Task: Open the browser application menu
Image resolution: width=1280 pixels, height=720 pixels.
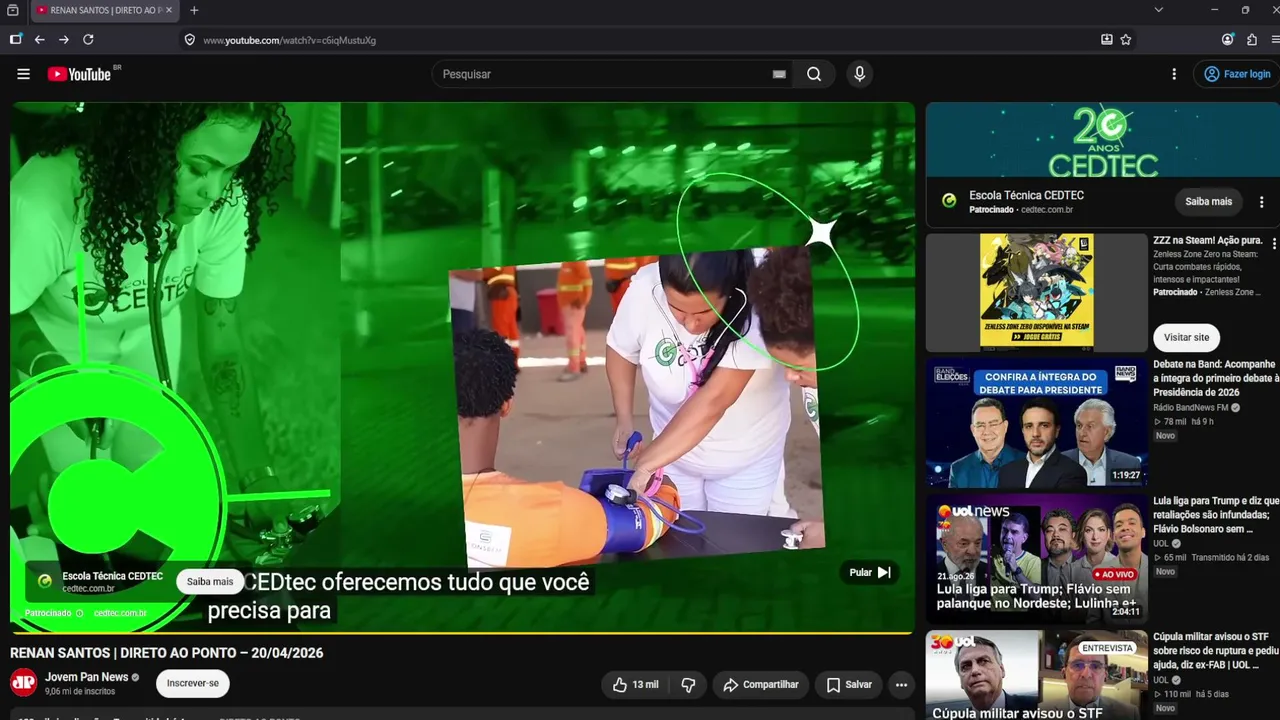Action: pyautogui.click(x=1275, y=40)
